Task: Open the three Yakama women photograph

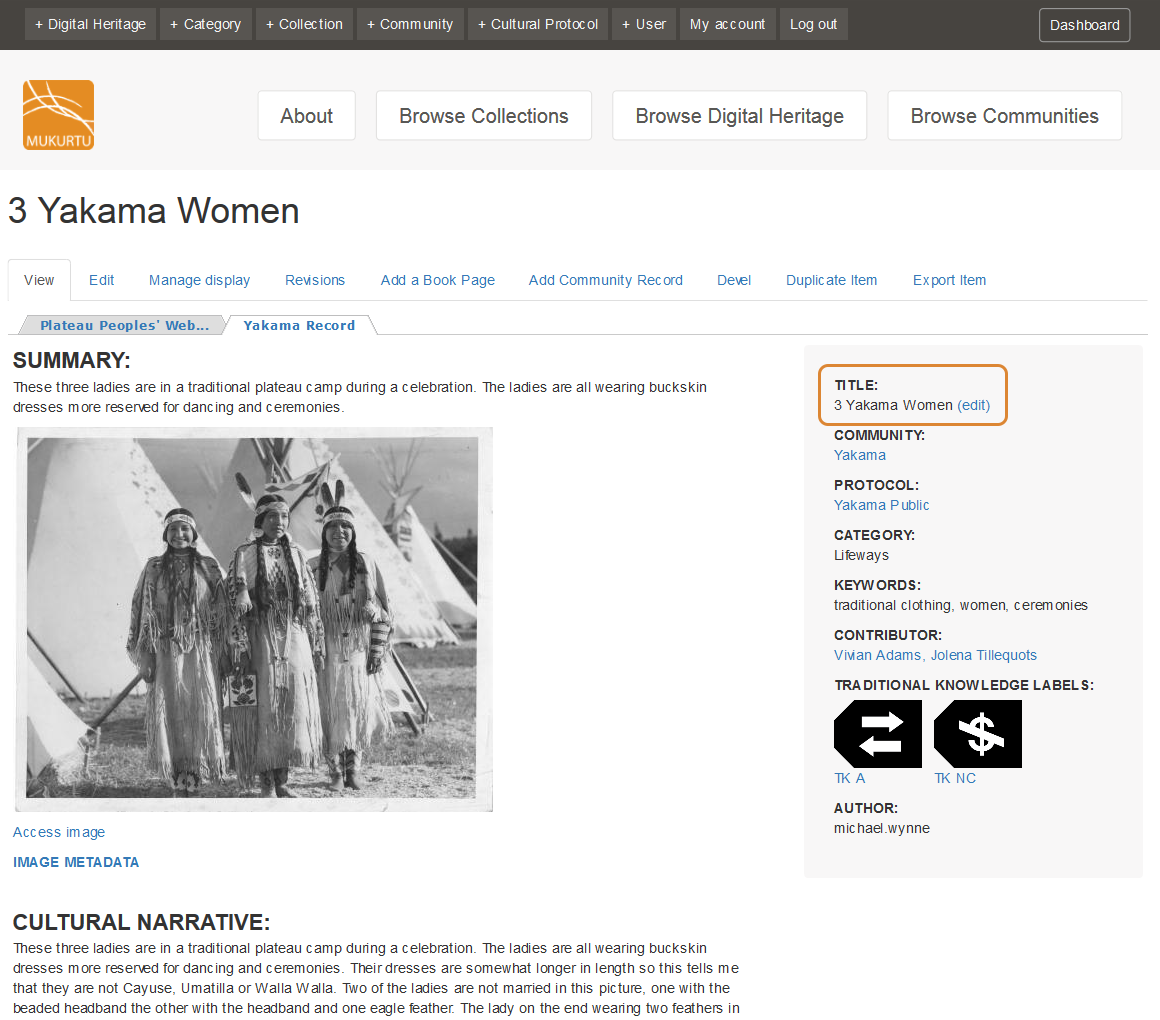Action: click(254, 619)
